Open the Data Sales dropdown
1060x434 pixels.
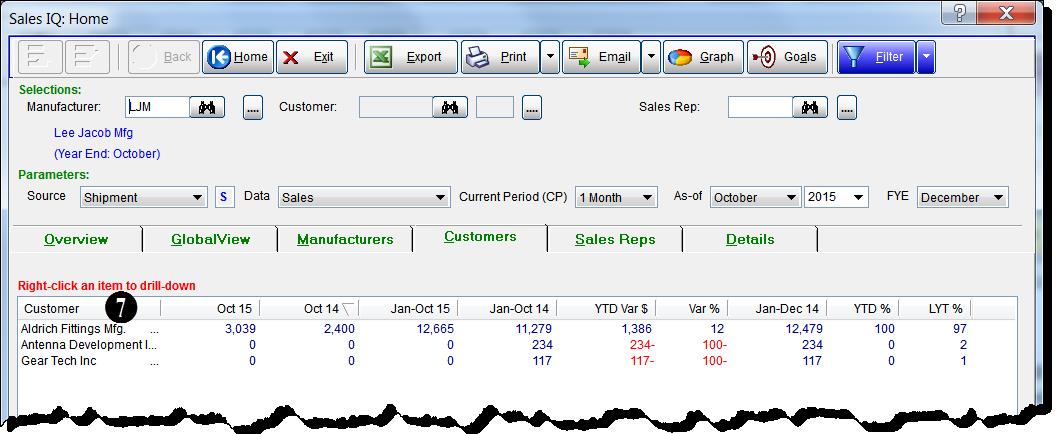(364, 197)
